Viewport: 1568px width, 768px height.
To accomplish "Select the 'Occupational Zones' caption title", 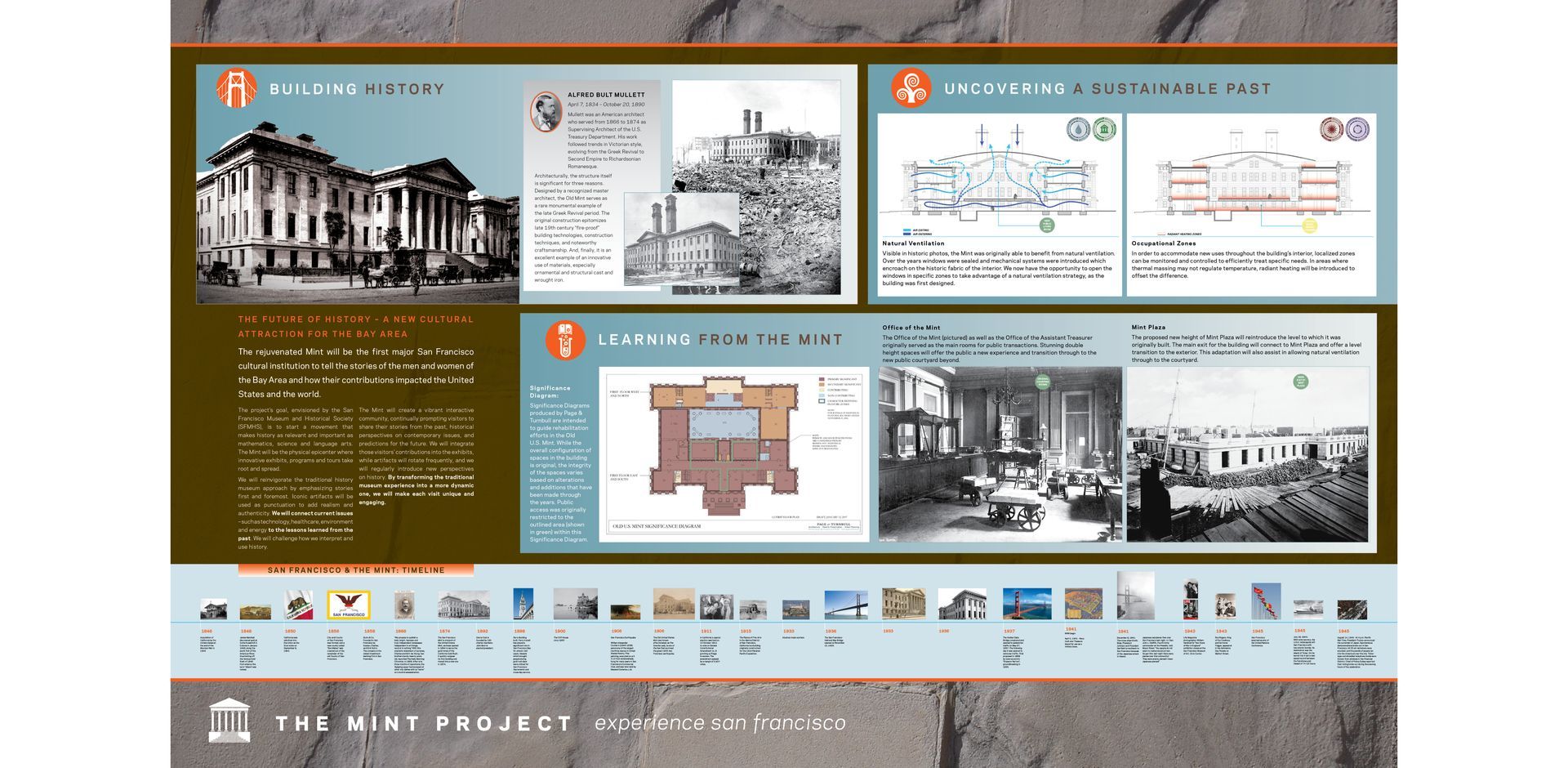I will click(1164, 243).
